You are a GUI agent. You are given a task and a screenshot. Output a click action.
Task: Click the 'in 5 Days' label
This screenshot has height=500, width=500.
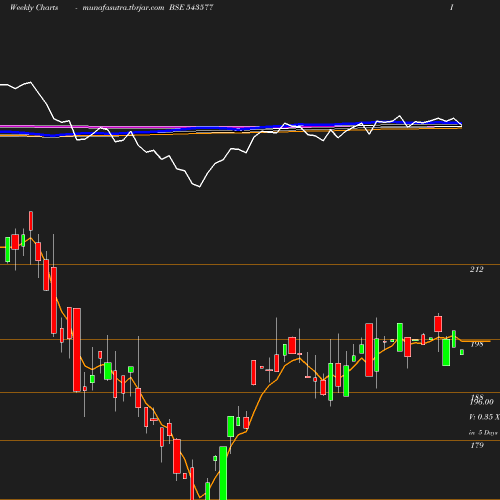tap(483, 433)
